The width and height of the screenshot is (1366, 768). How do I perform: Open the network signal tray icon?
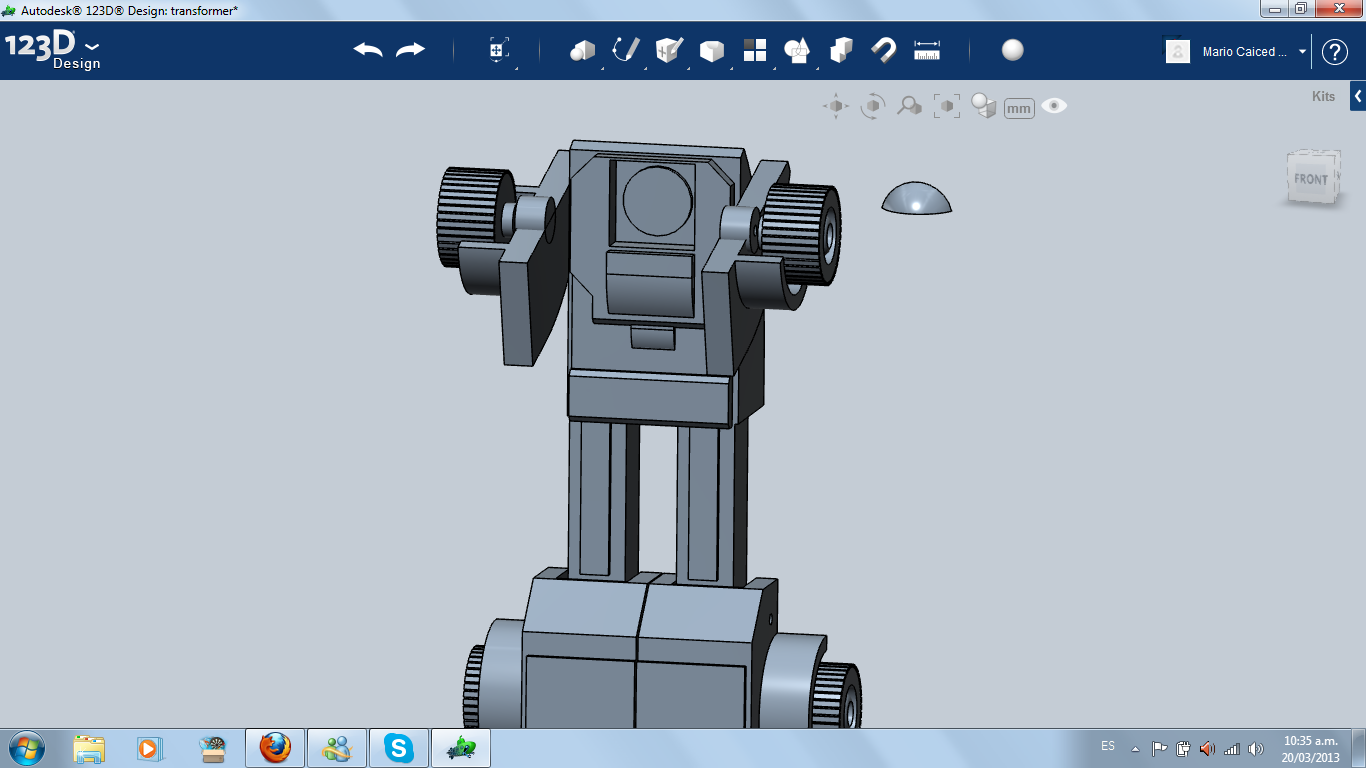click(1232, 748)
